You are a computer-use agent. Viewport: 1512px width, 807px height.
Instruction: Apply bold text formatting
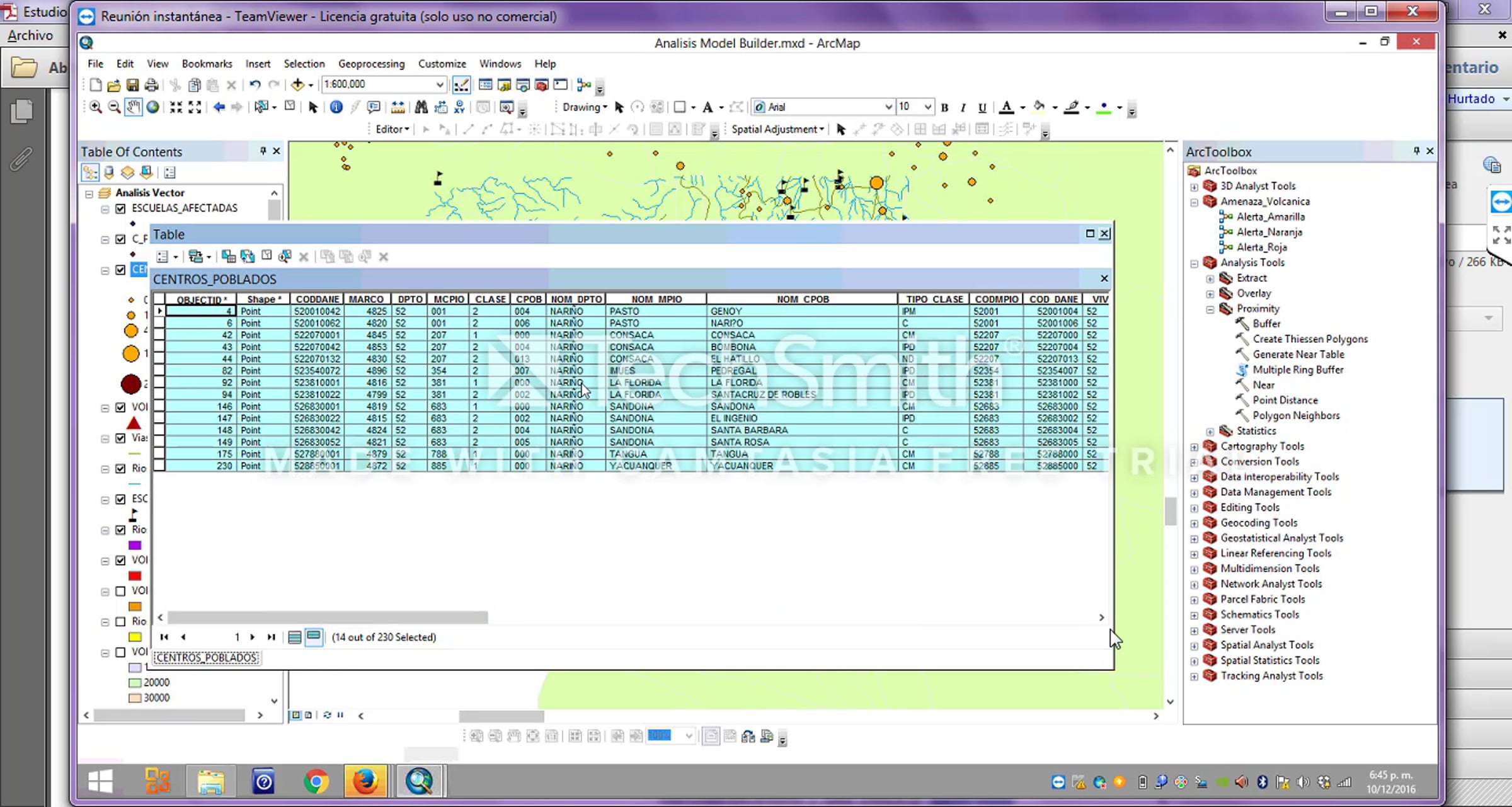(x=944, y=108)
